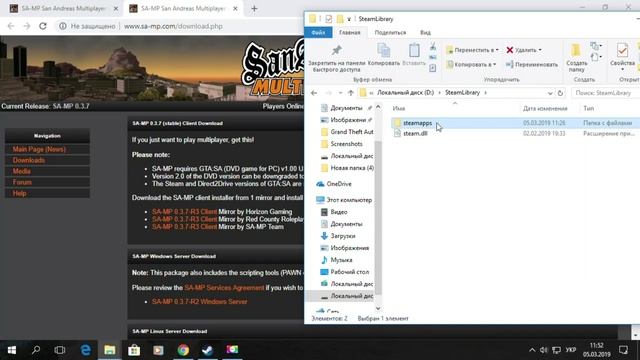Switch to Главная ribbon tab
This screenshot has height=360, width=640.
tap(349, 32)
